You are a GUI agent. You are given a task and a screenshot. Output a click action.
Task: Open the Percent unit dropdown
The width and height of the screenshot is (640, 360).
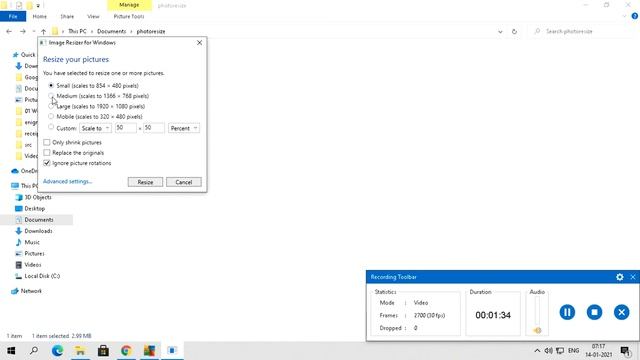184,128
